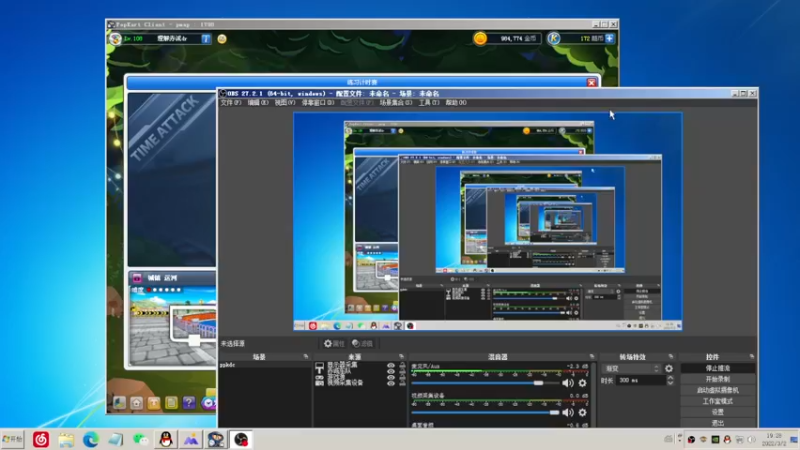Open File Explorer folder icon on taskbar
800x450 pixels.
[66, 439]
